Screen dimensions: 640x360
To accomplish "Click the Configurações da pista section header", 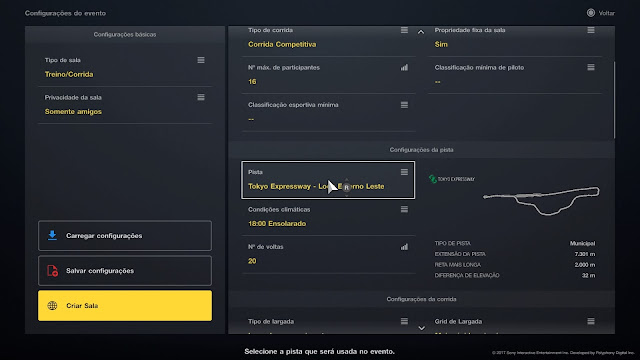I will (x=421, y=150).
